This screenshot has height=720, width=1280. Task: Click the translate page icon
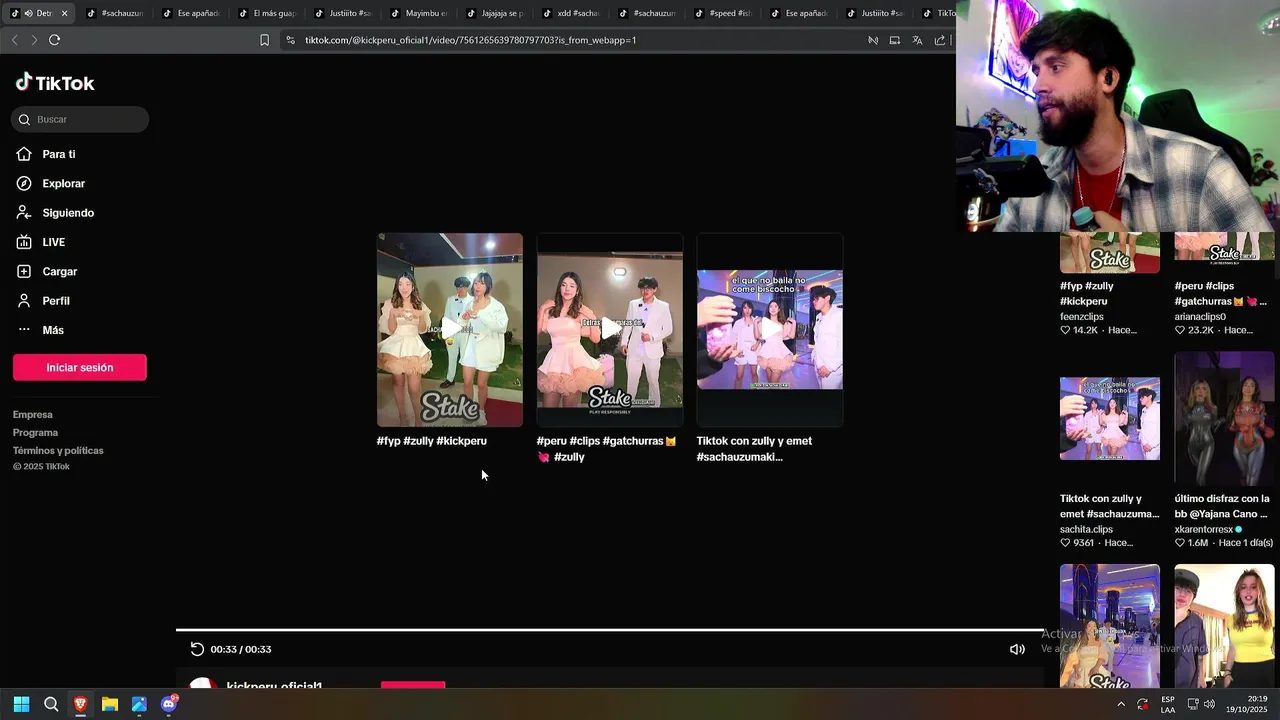pyautogui.click(x=917, y=40)
